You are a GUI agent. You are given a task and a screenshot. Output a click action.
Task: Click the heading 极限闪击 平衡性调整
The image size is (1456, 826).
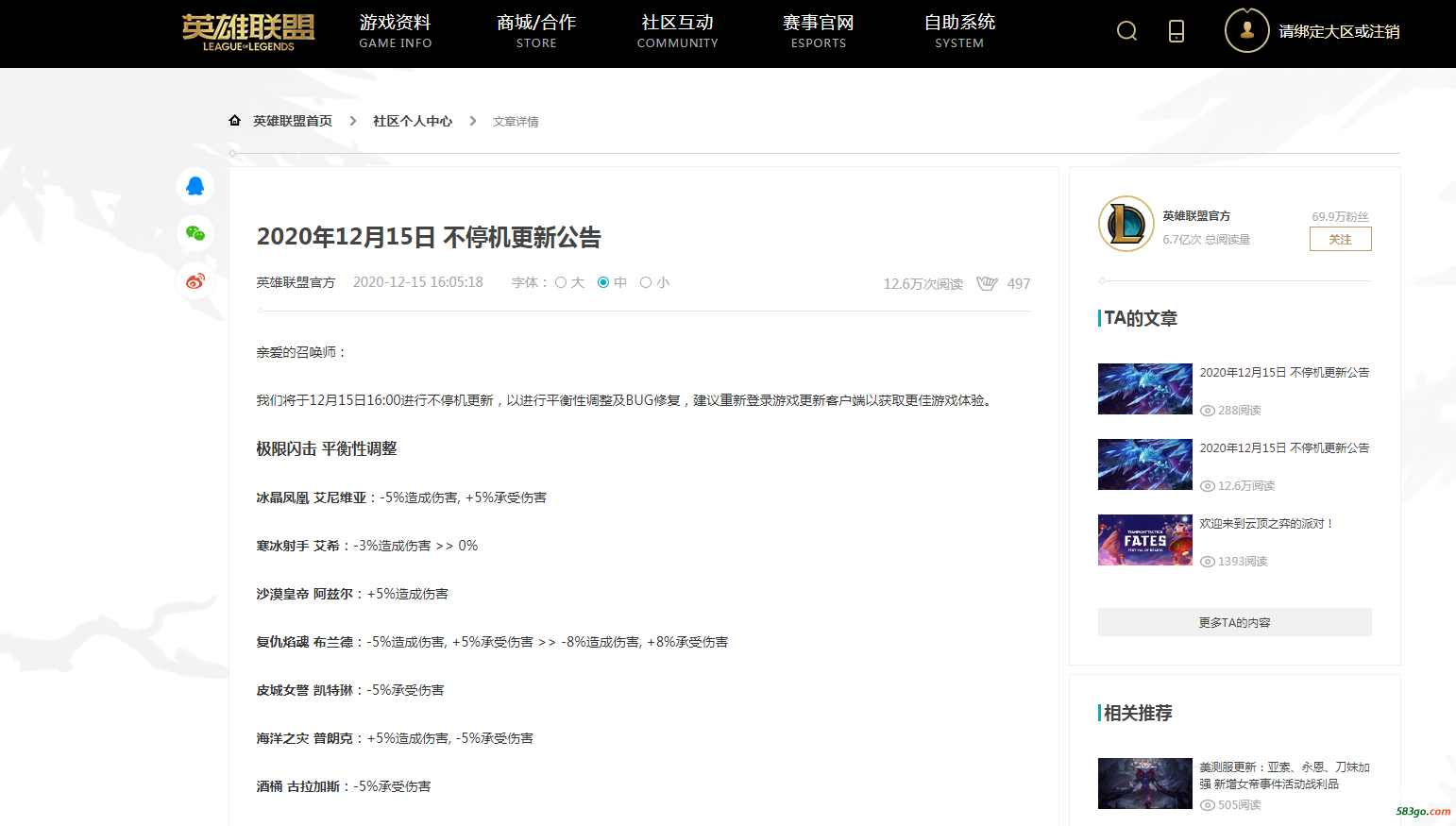click(x=327, y=448)
